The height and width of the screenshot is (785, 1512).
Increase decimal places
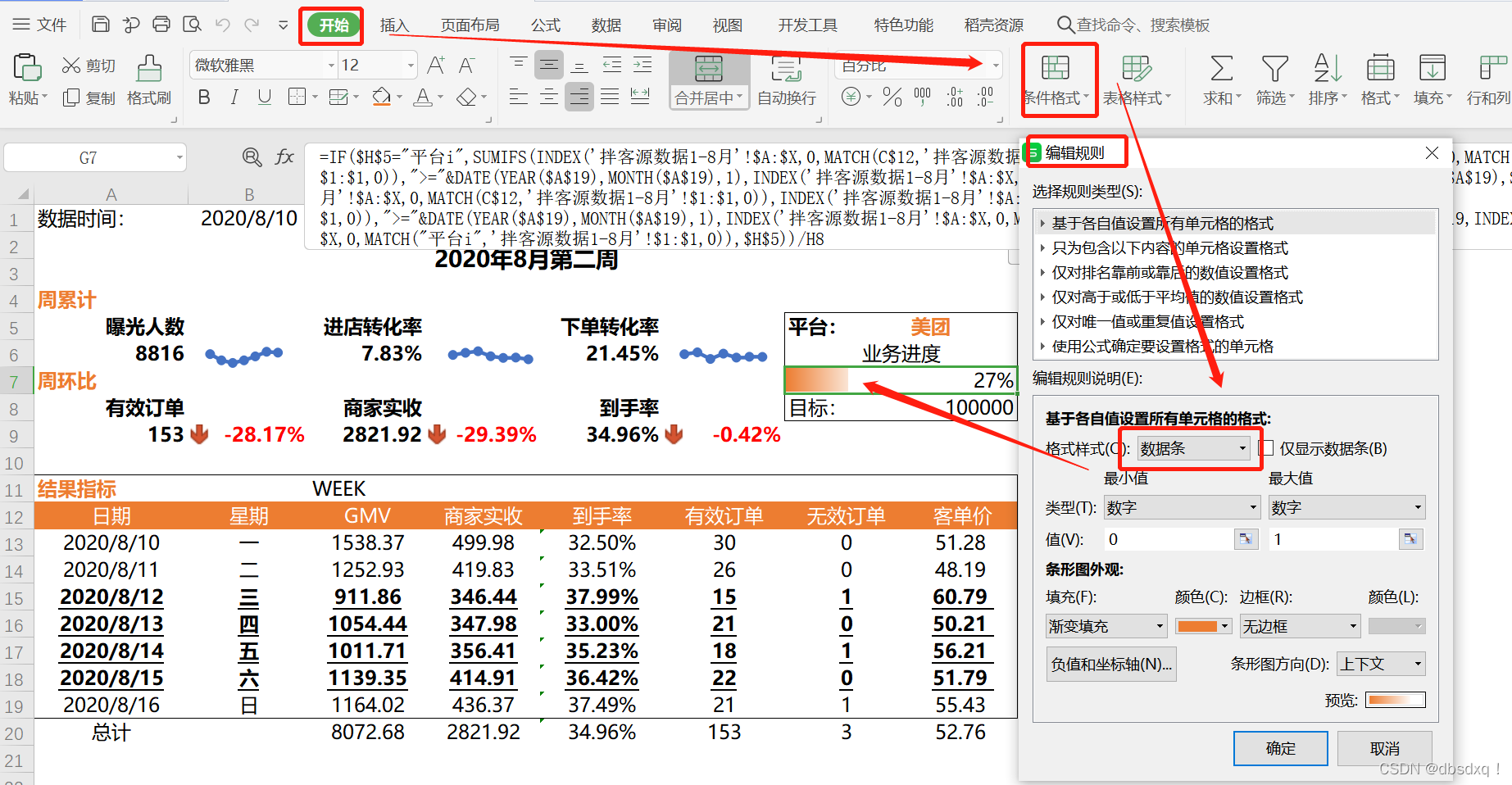[x=955, y=98]
